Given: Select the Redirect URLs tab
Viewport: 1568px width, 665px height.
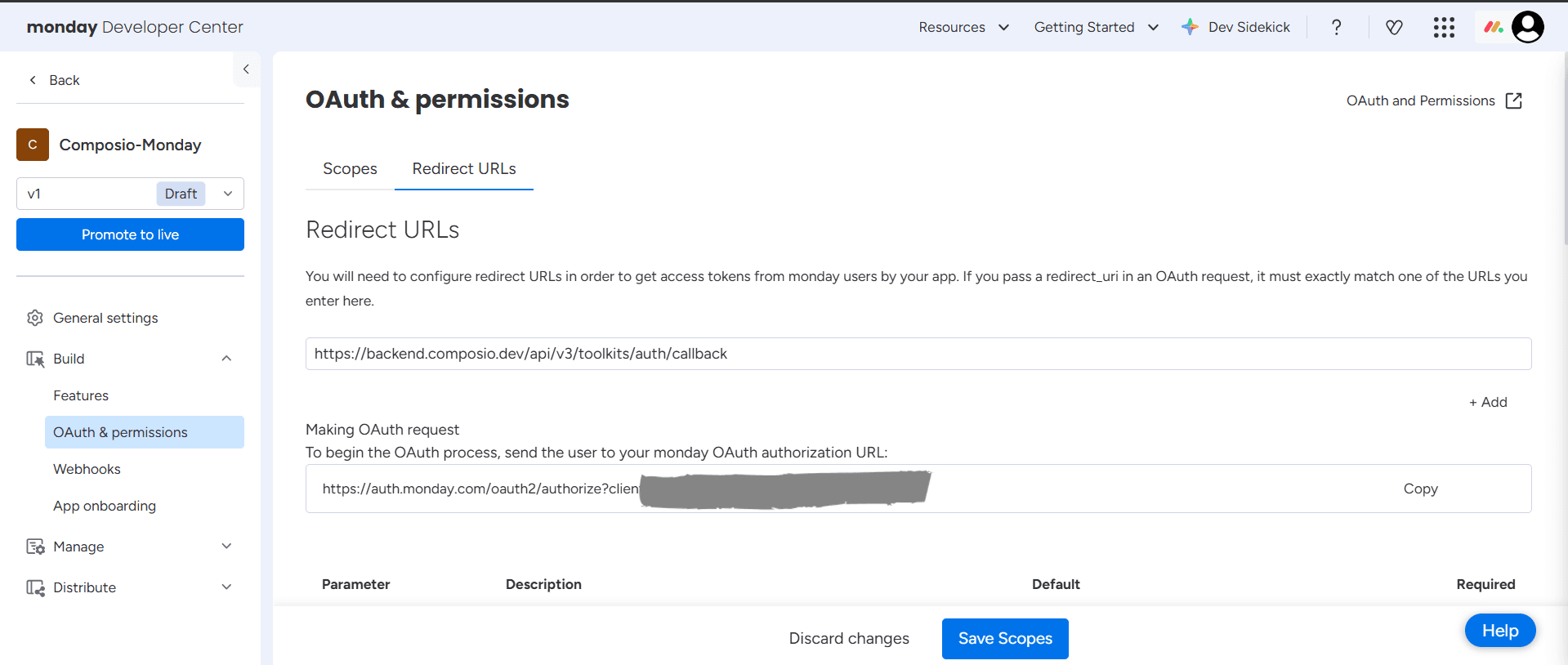Looking at the screenshot, I should pyautogui.click(x=464, y=168).
